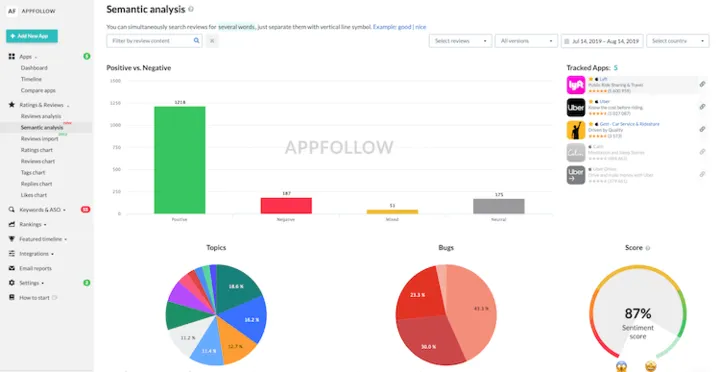
Task: Open the Select country dropdown
Action: coord(678,41)
